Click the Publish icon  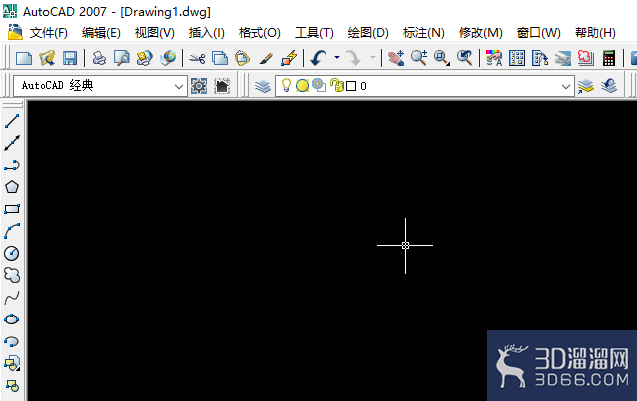tap(145, 58)
